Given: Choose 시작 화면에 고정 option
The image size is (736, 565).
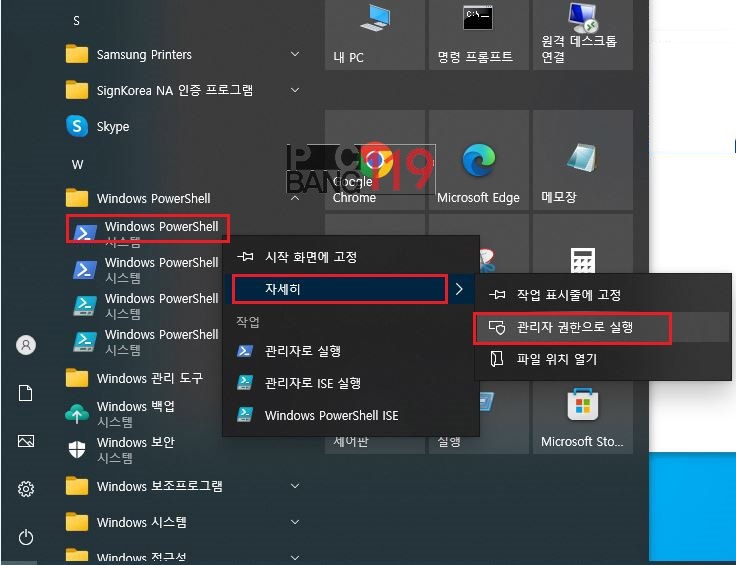Looking at the screenshot, I should point(310,257).
